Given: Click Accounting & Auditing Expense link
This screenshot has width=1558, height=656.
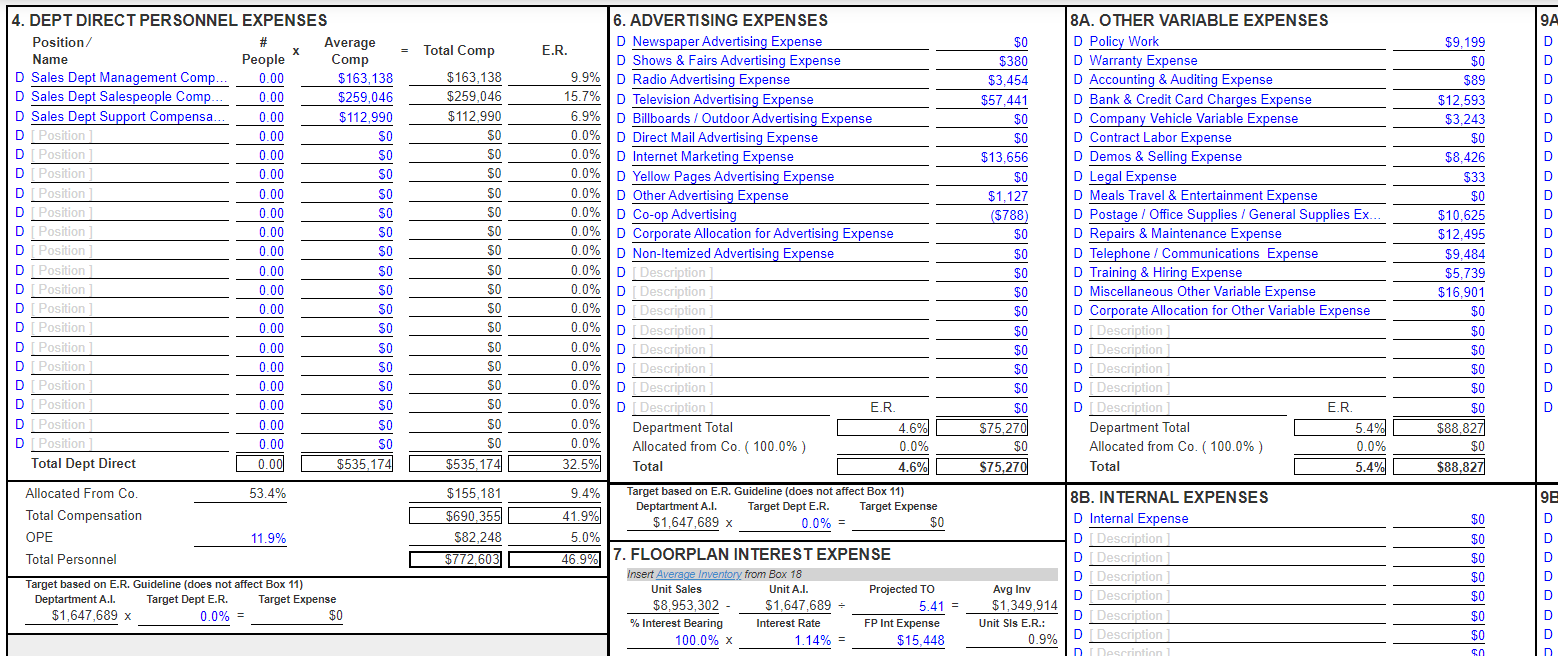Looking at the screenshot, I should pyautogui.click(x=1181, y=79).
